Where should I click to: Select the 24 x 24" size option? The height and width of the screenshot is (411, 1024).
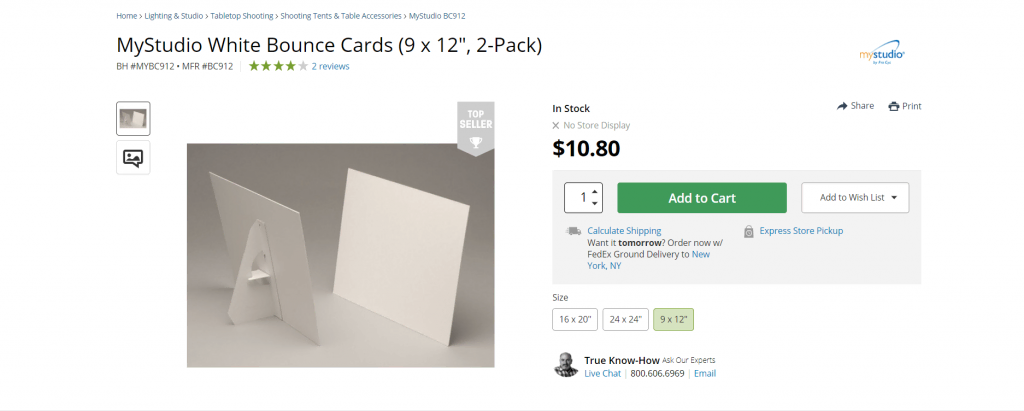click(625, 320)
